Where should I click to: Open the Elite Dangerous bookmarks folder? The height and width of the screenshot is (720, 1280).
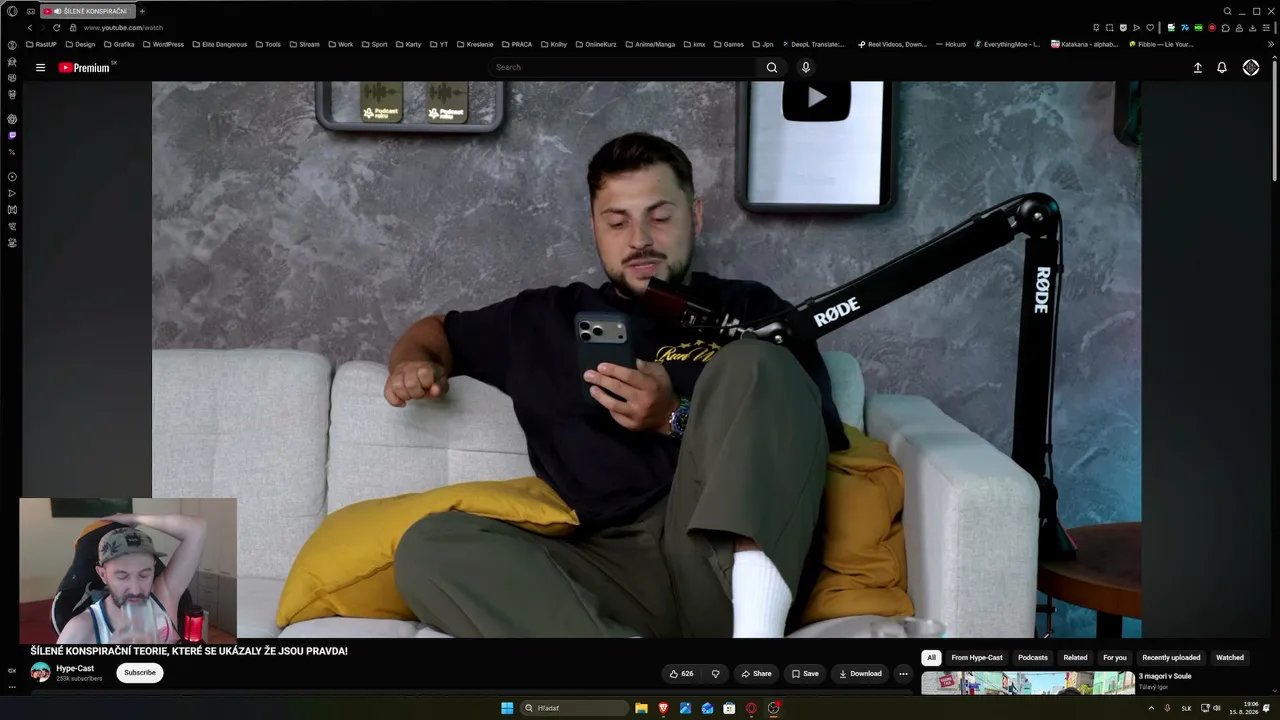click(x=219, y=44)
